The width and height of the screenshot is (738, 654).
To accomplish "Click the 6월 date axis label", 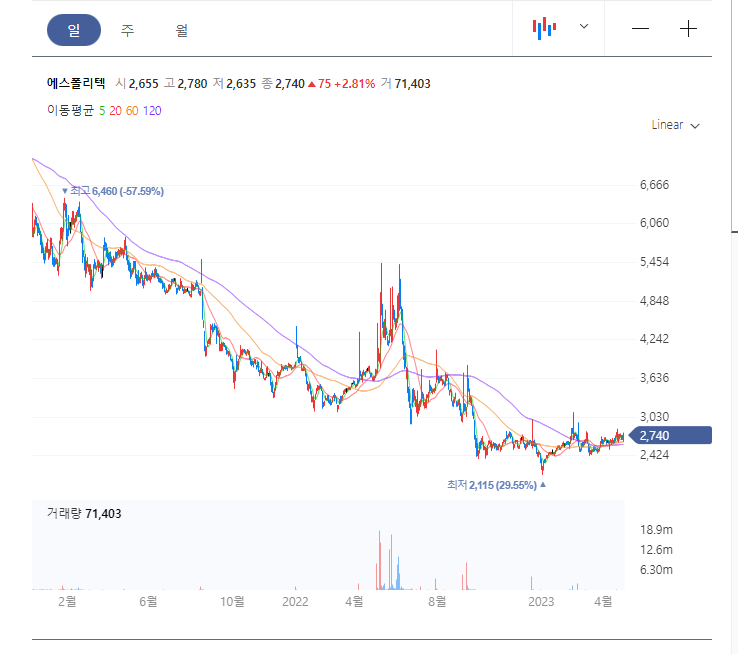I will tap(148, 601).
